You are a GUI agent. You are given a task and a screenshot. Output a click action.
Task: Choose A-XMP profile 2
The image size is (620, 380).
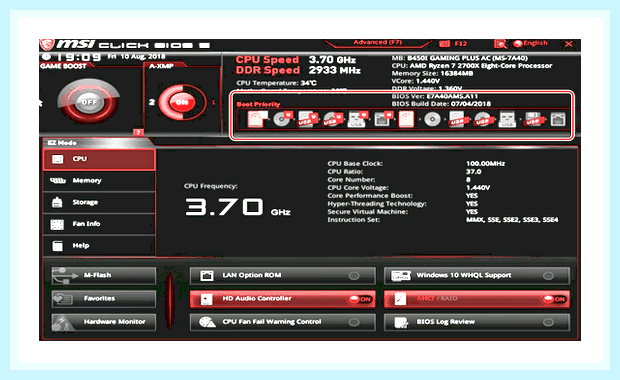pos(151,102)
